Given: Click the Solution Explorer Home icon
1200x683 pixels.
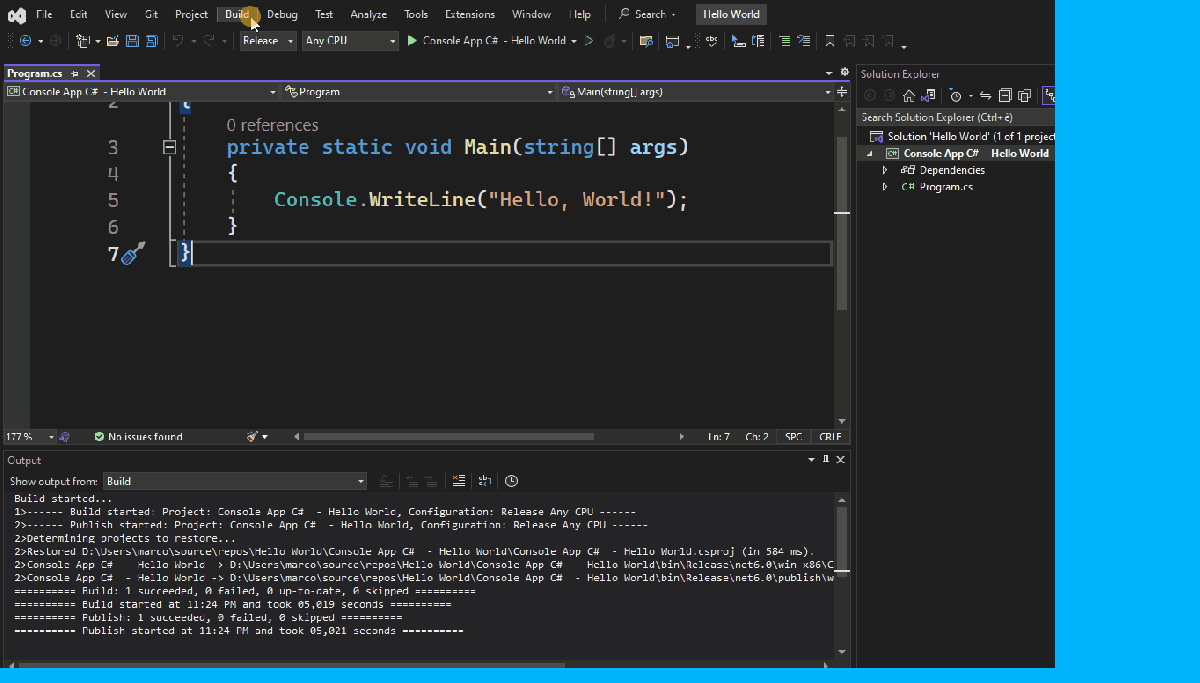Looking at the screenshot, I should [x=908, y=96].
